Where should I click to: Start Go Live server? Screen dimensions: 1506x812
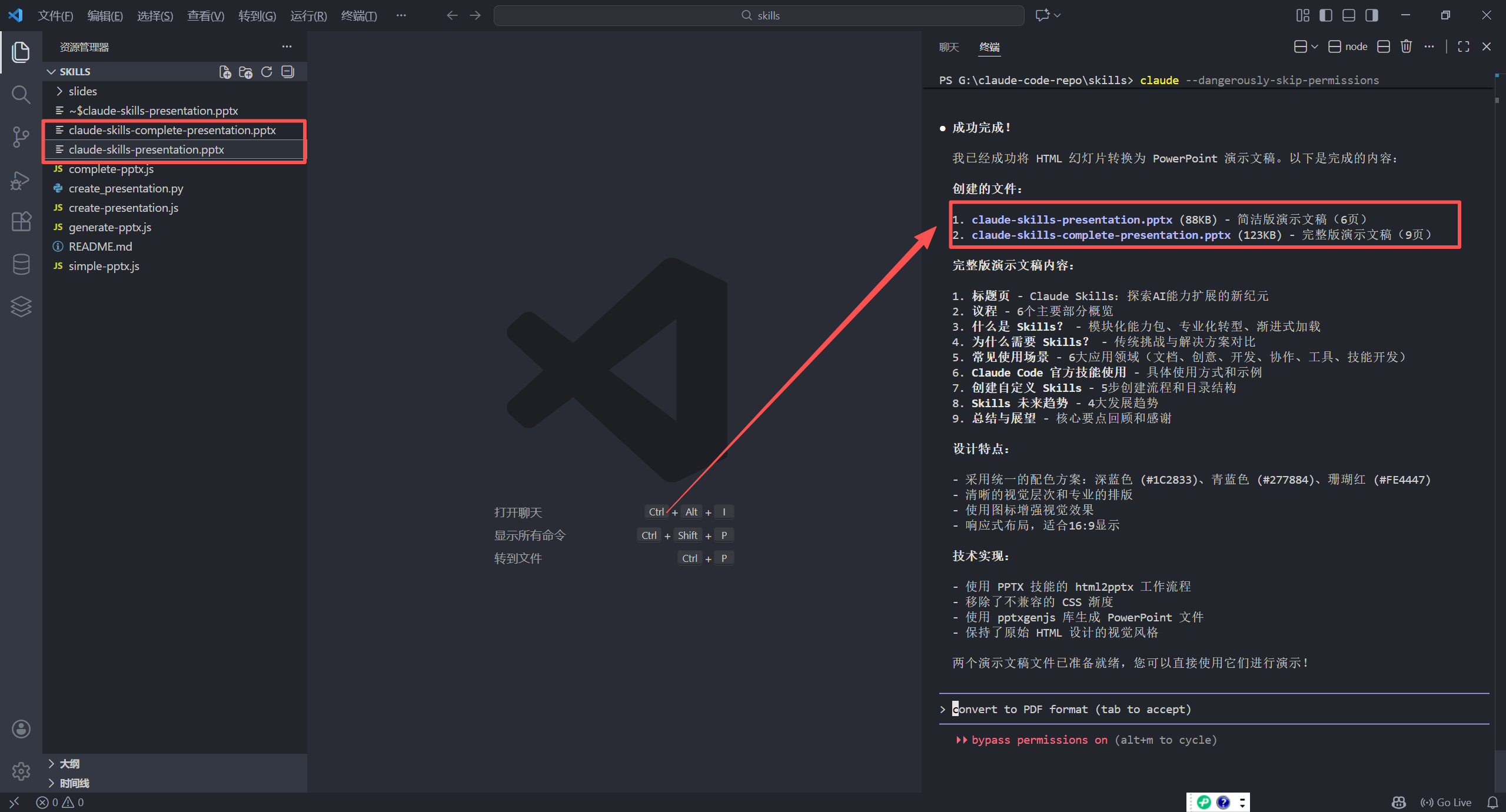(x=1445, y=802)
